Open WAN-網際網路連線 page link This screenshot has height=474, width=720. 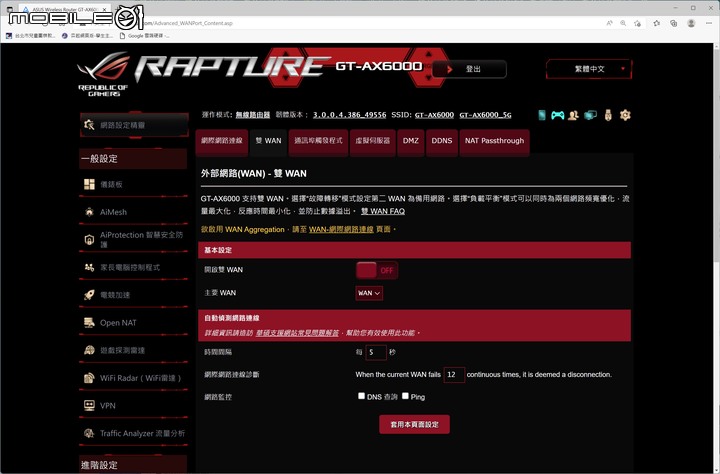341,229
